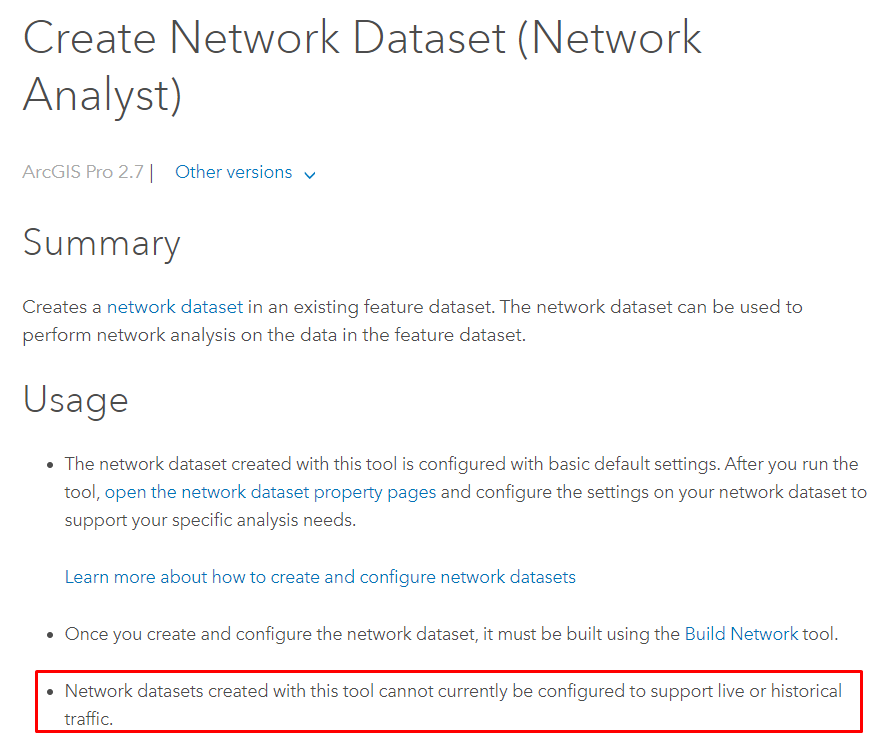Click the vertical separator after ArcGIS Pro 2.7
The height and width of the screenshot is (740, 877).
coord(151,173)
